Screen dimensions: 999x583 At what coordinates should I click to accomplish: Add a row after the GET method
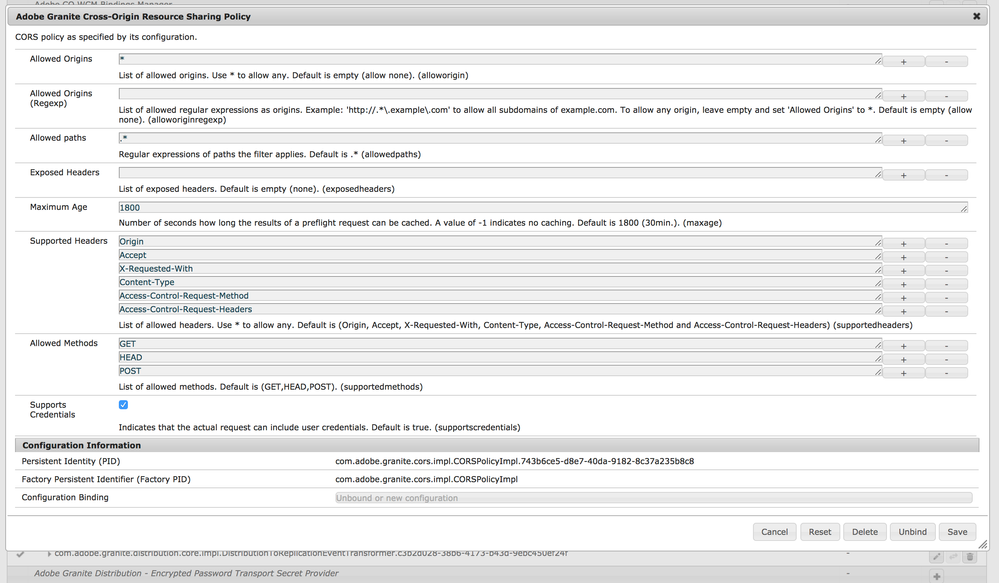tap(904, 346)
